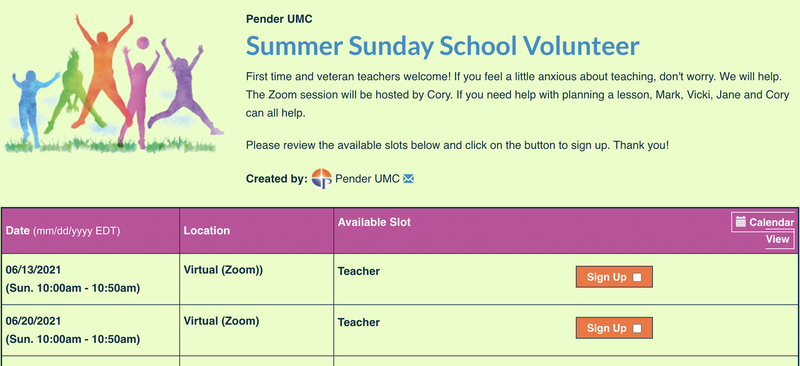Click the Available Slot column header

click(x=374, y=222)
